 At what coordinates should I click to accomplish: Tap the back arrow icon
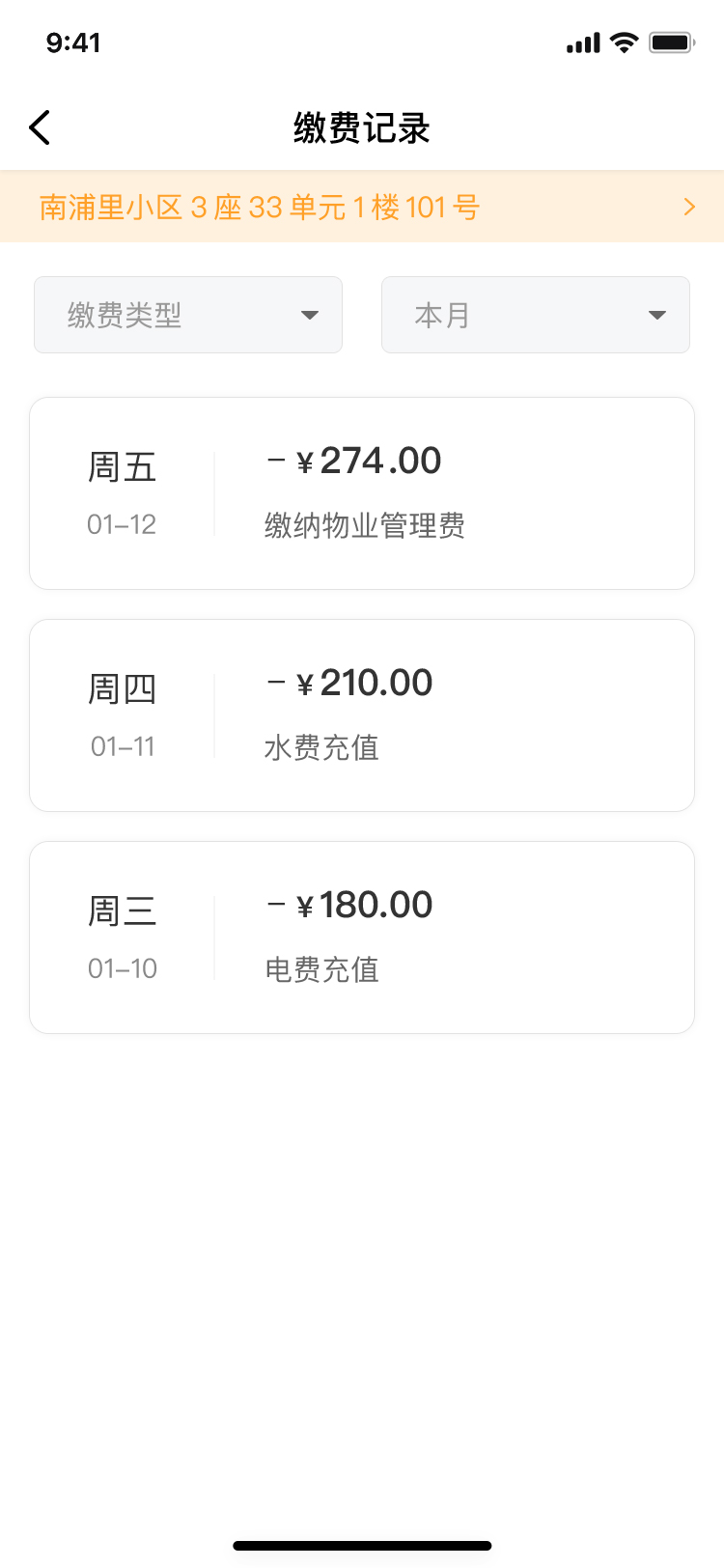point(40,127)
